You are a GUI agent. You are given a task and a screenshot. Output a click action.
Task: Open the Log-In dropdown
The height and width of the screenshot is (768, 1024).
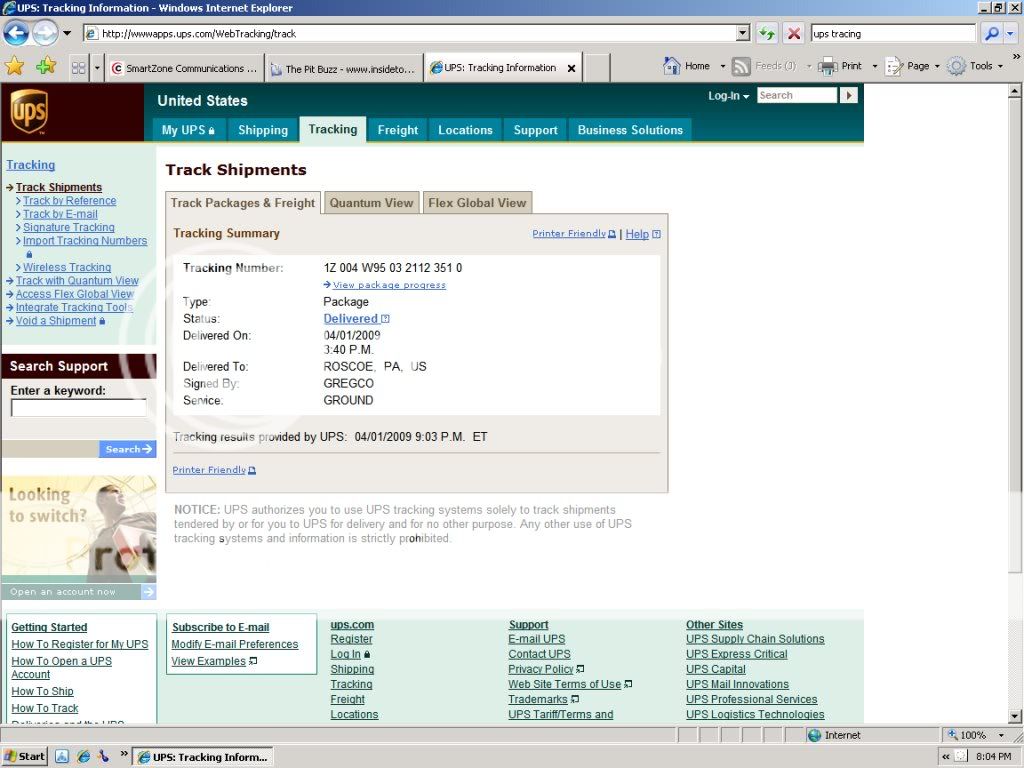[728, 96]
